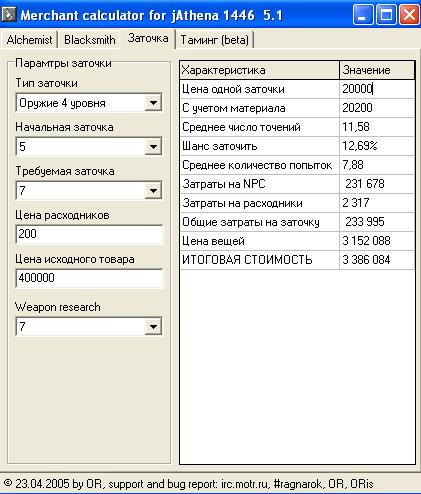The height and width of the screenshot is (494, 421).
Task: Click the Значение column header
Action: tap(377, 70)
